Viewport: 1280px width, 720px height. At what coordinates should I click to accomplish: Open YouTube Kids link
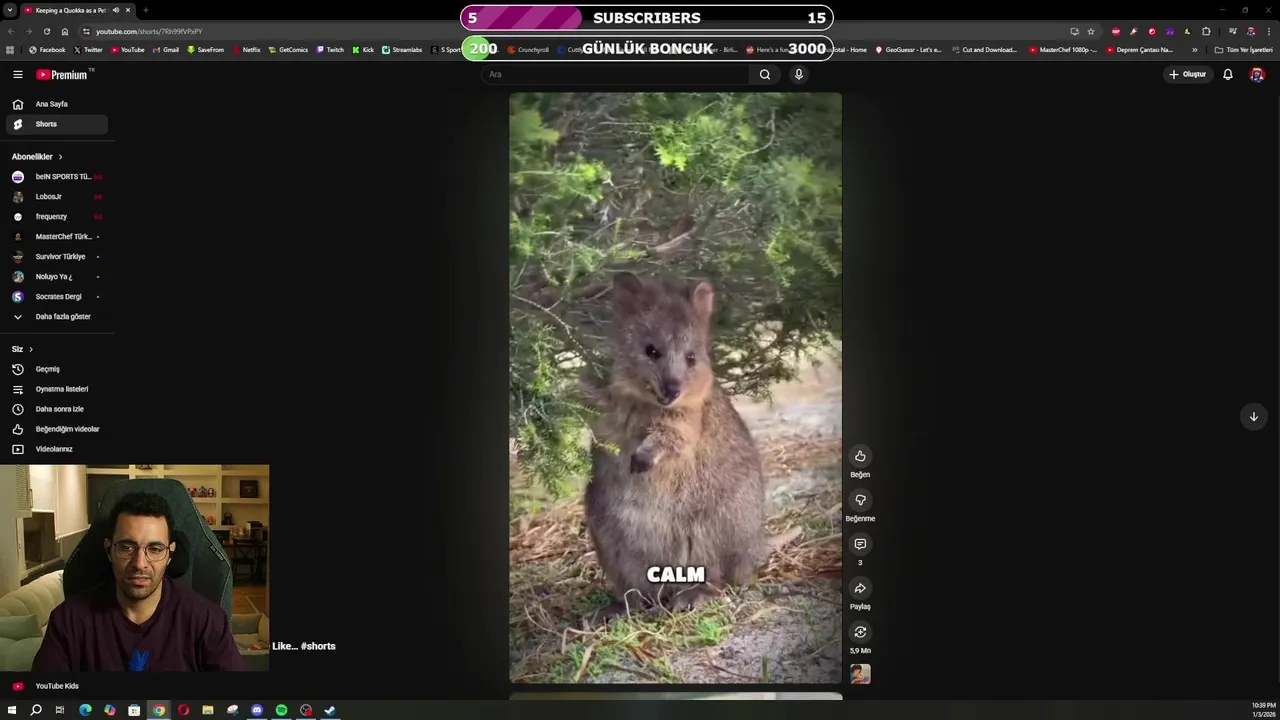(56, 686)
